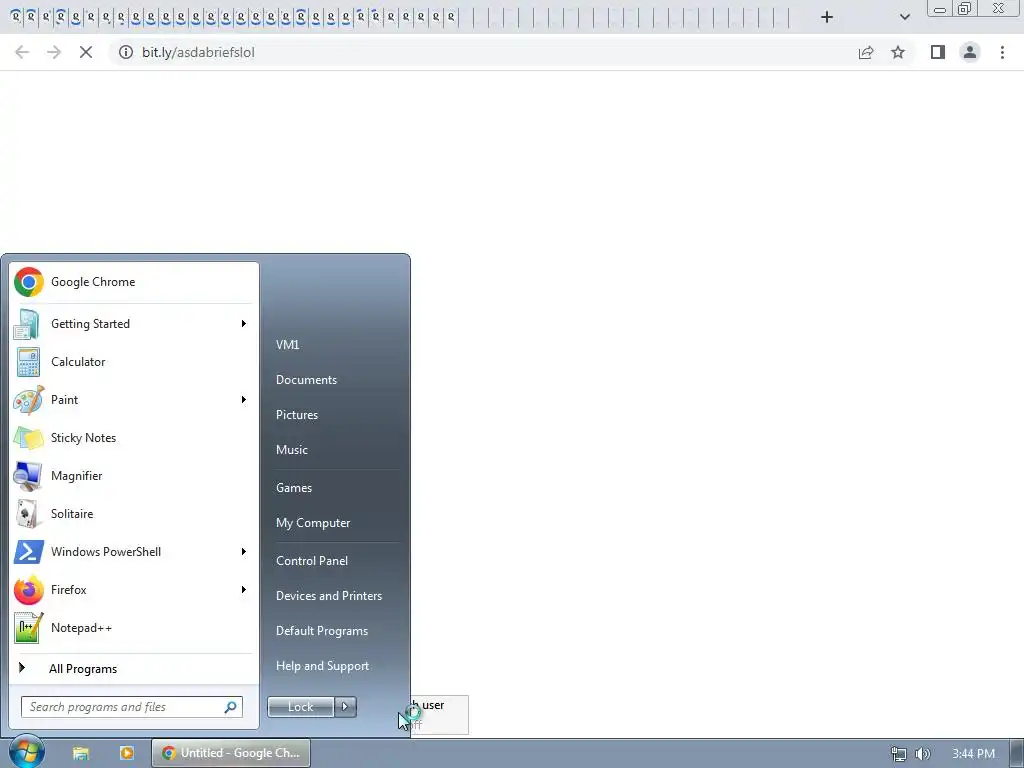Expand the Firefox jump list arrow
The image size is (1024, 768).
tap(244, 590)
